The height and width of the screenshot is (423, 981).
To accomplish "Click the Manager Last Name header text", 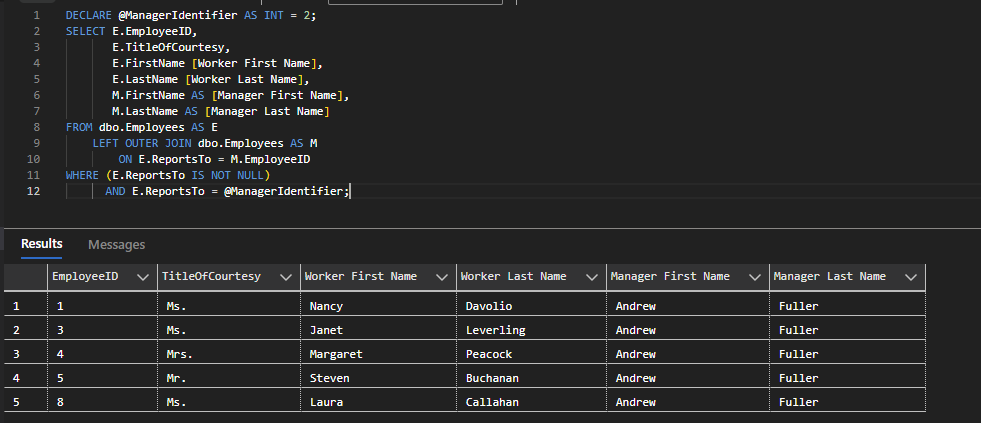I will pos(830,276).
